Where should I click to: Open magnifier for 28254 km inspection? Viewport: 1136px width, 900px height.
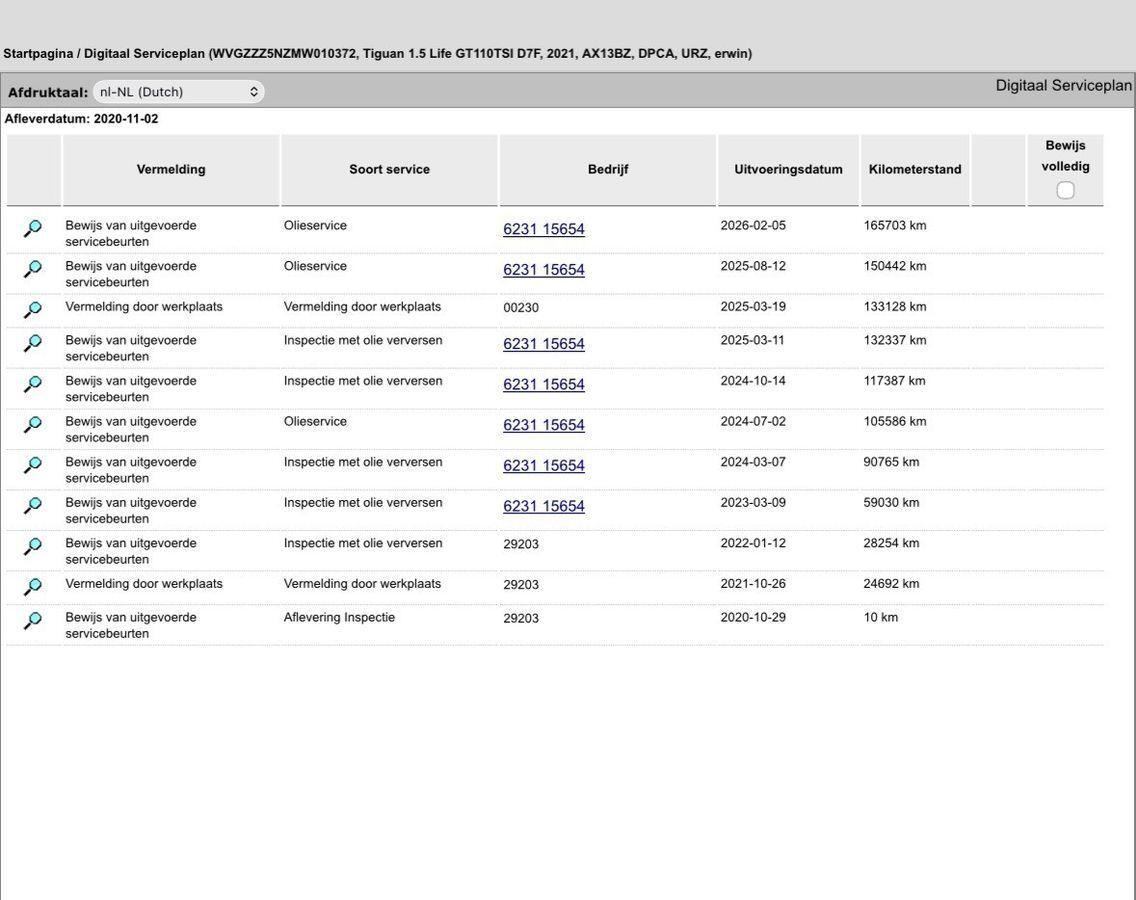(33, 546)
